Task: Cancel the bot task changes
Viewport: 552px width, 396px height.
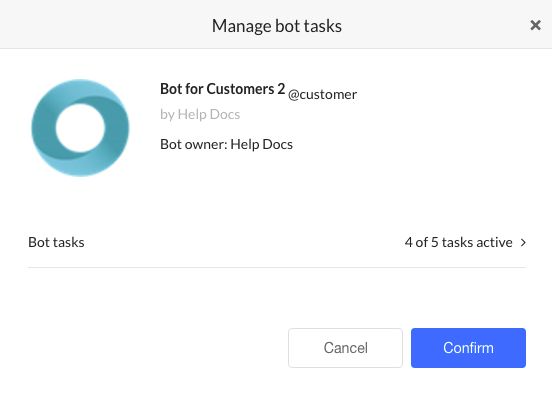Action: [345, 348]
